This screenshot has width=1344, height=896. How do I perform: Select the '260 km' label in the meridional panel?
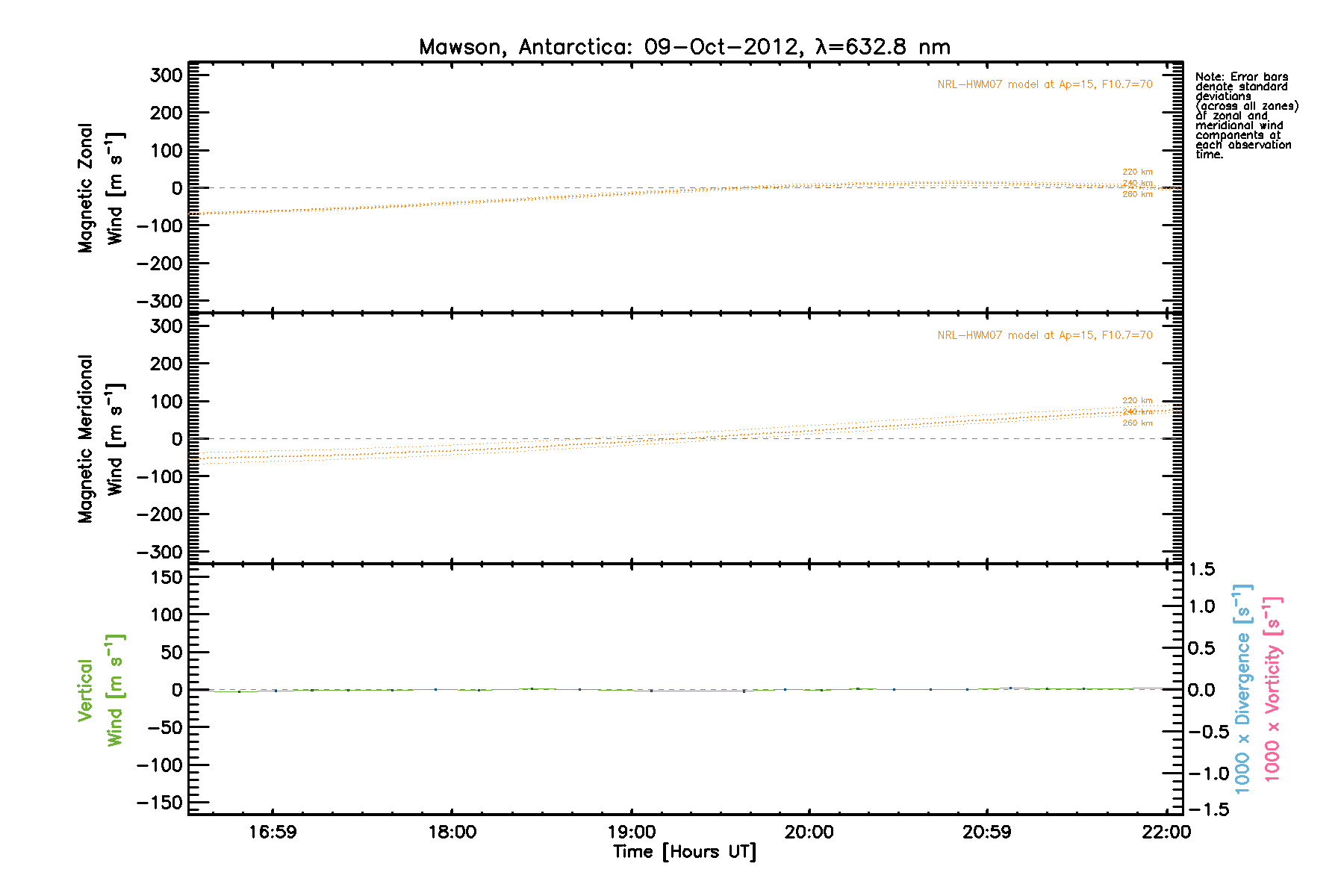coord(1137,423)
